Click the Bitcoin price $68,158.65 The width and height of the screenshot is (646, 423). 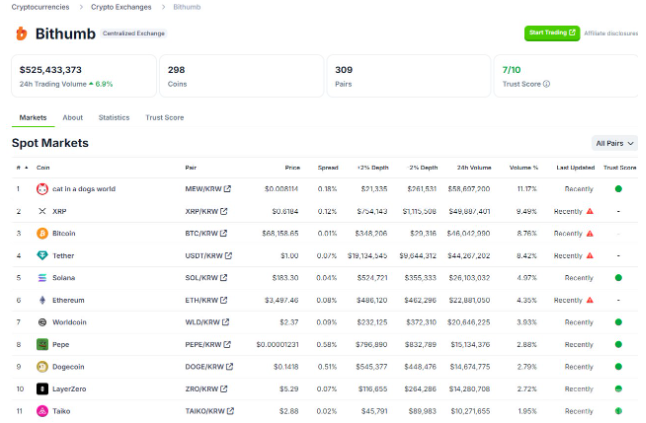pyautogui.click(x=280, y=234)
